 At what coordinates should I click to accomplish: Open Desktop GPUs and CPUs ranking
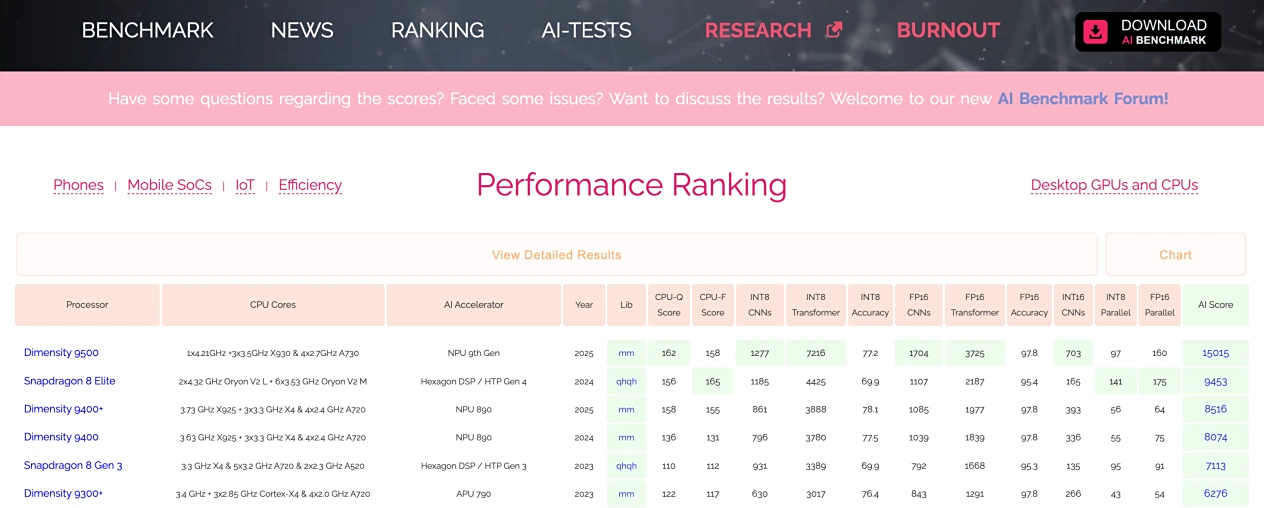tap(1114, 185)
